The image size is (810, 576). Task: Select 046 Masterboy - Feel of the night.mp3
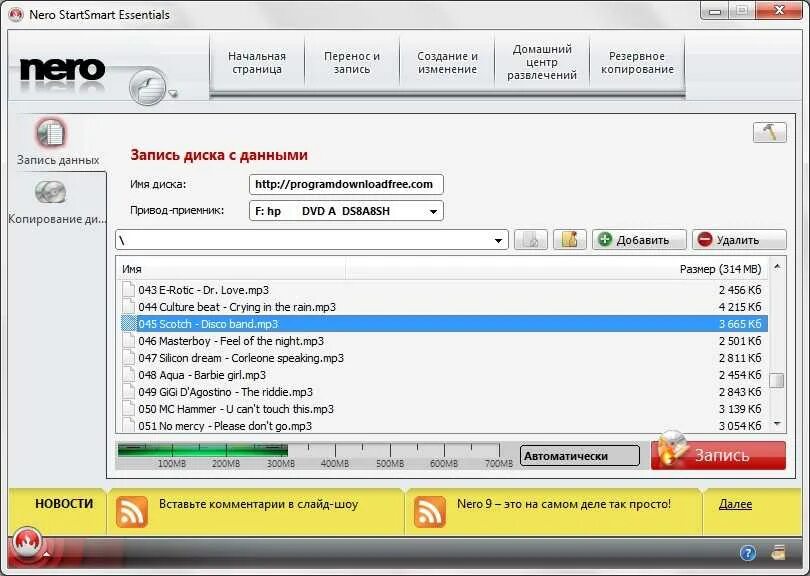444,341
